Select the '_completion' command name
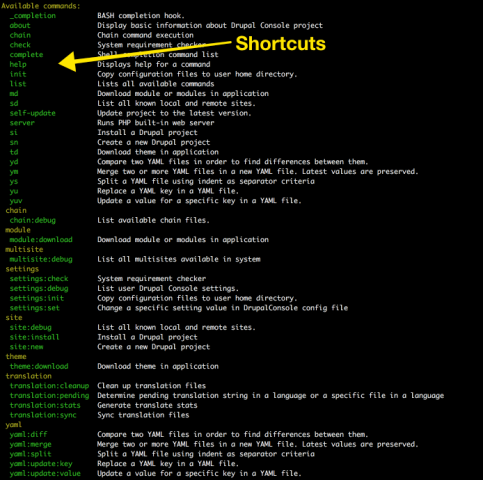Image resolution: width=483 pixels, height=480 pixels. coord(33,16)
